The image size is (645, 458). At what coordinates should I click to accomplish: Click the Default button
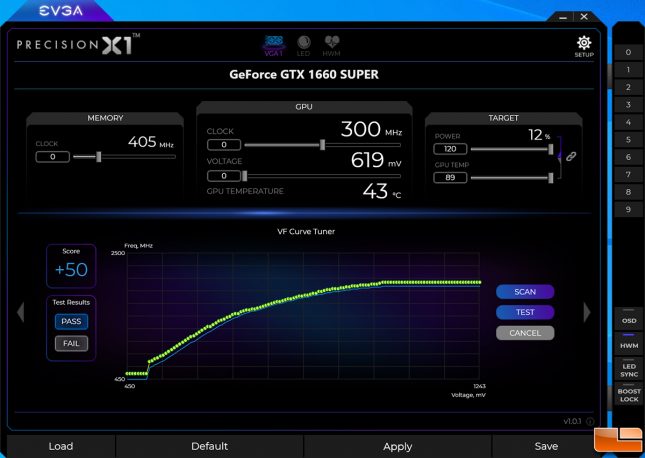click(x=209, y=446)
